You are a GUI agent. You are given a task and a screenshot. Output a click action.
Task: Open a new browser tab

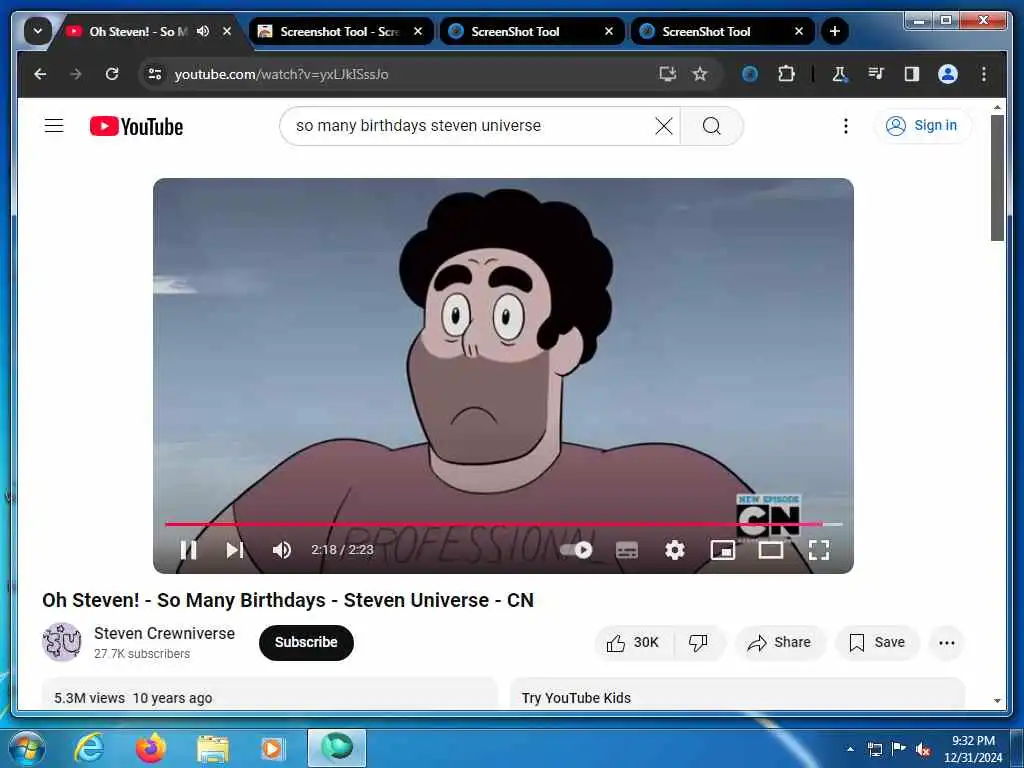(x=834, y=31)
